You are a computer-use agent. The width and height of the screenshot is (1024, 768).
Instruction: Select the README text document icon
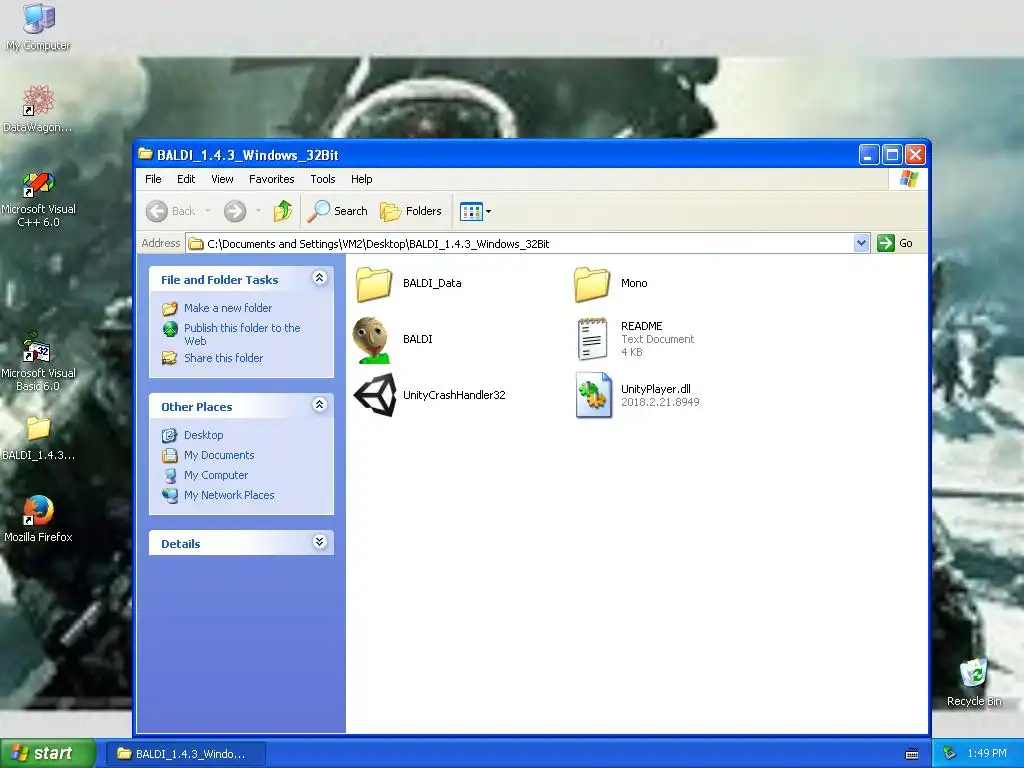click(x=592, y=339)
